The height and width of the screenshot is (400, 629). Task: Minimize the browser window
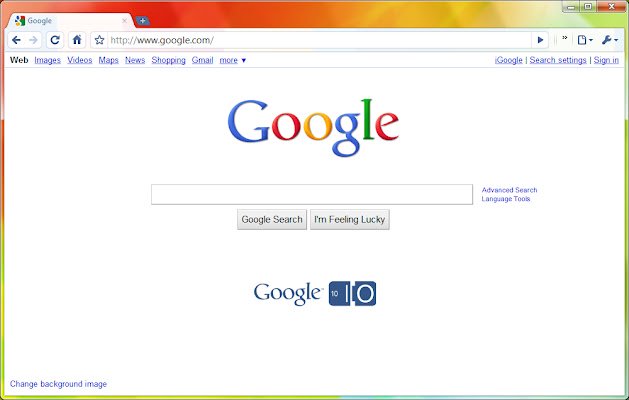tap(570, 6)
